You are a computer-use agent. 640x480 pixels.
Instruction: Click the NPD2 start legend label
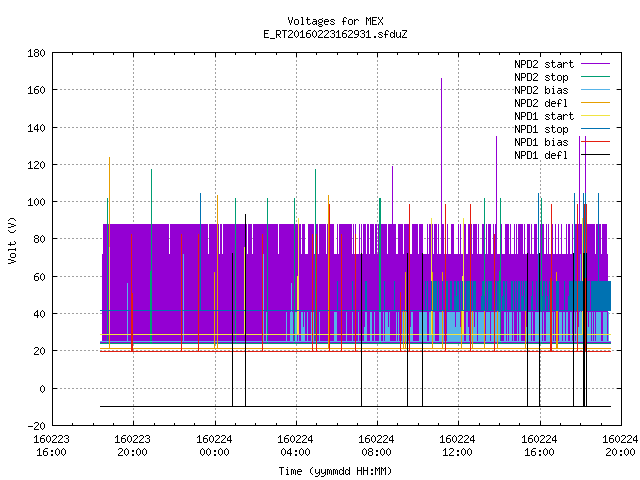(544, 64)
